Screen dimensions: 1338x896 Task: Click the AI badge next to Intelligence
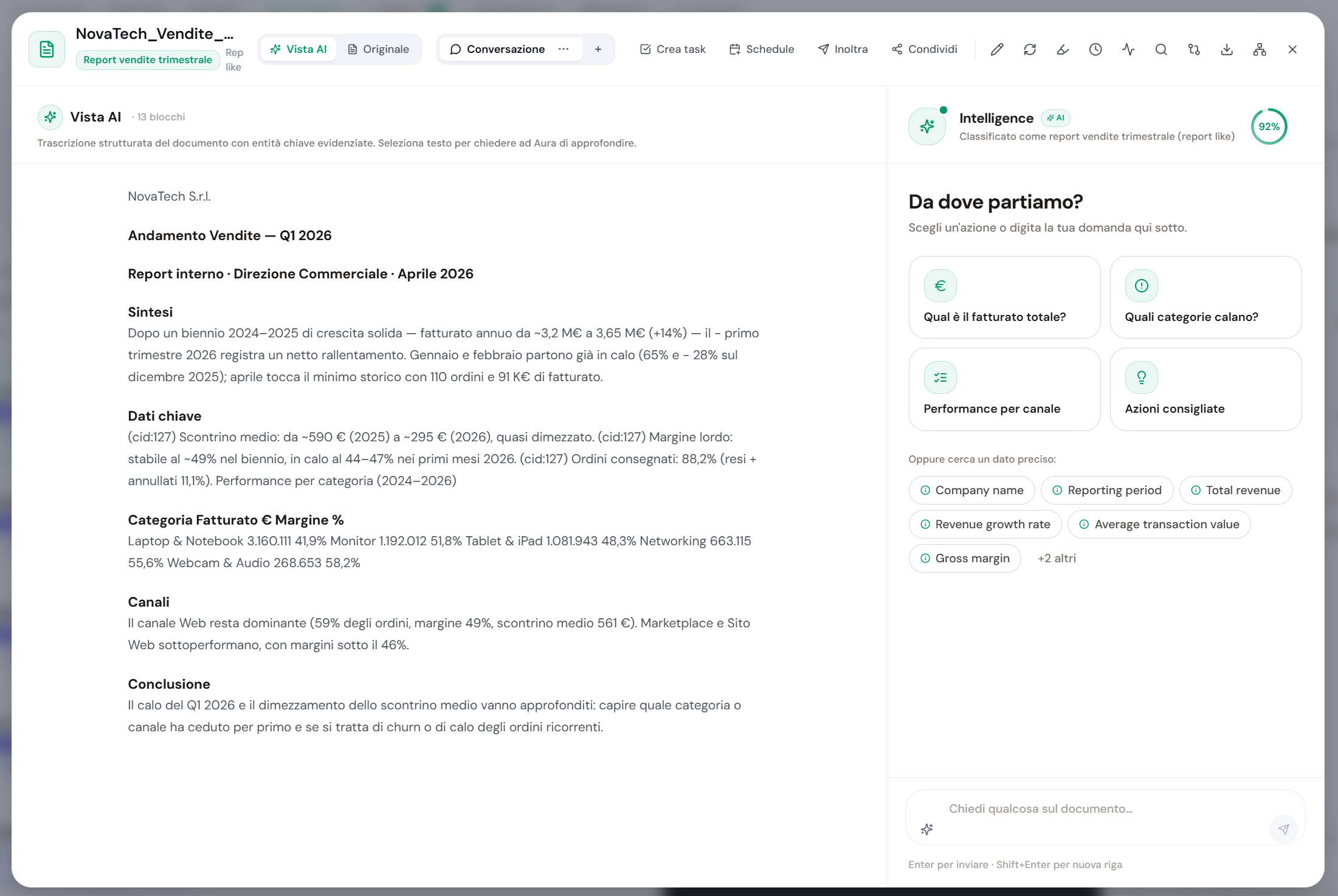(x=1055, y=118)
